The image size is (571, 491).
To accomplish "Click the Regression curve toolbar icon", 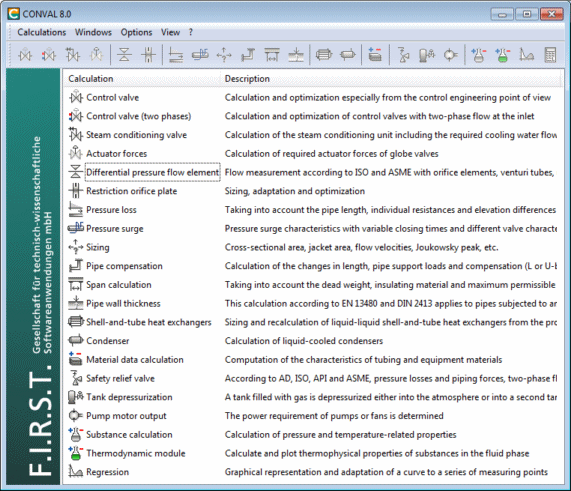I will pos(526,55).
